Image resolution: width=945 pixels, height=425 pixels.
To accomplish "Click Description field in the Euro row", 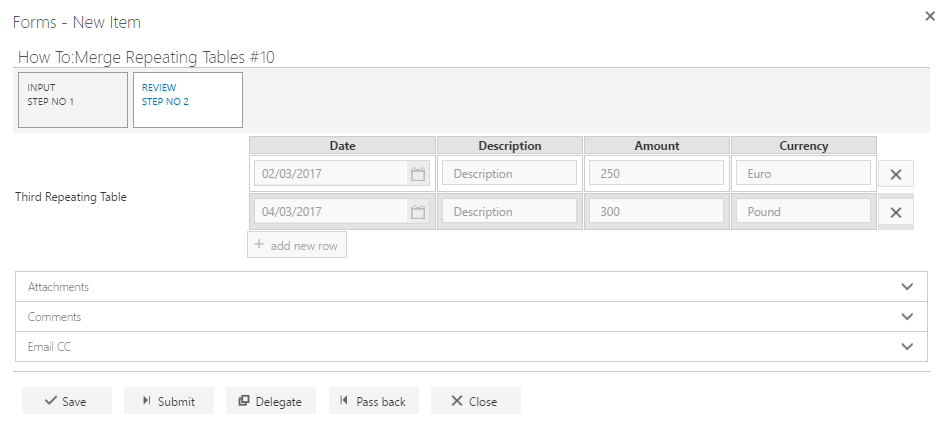I will 509,174.
